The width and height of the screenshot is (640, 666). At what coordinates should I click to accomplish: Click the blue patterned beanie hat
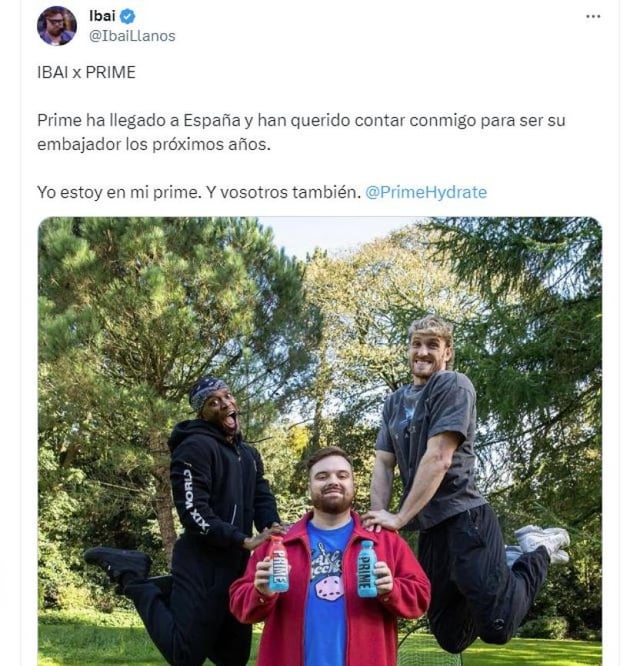pos(207,392)
